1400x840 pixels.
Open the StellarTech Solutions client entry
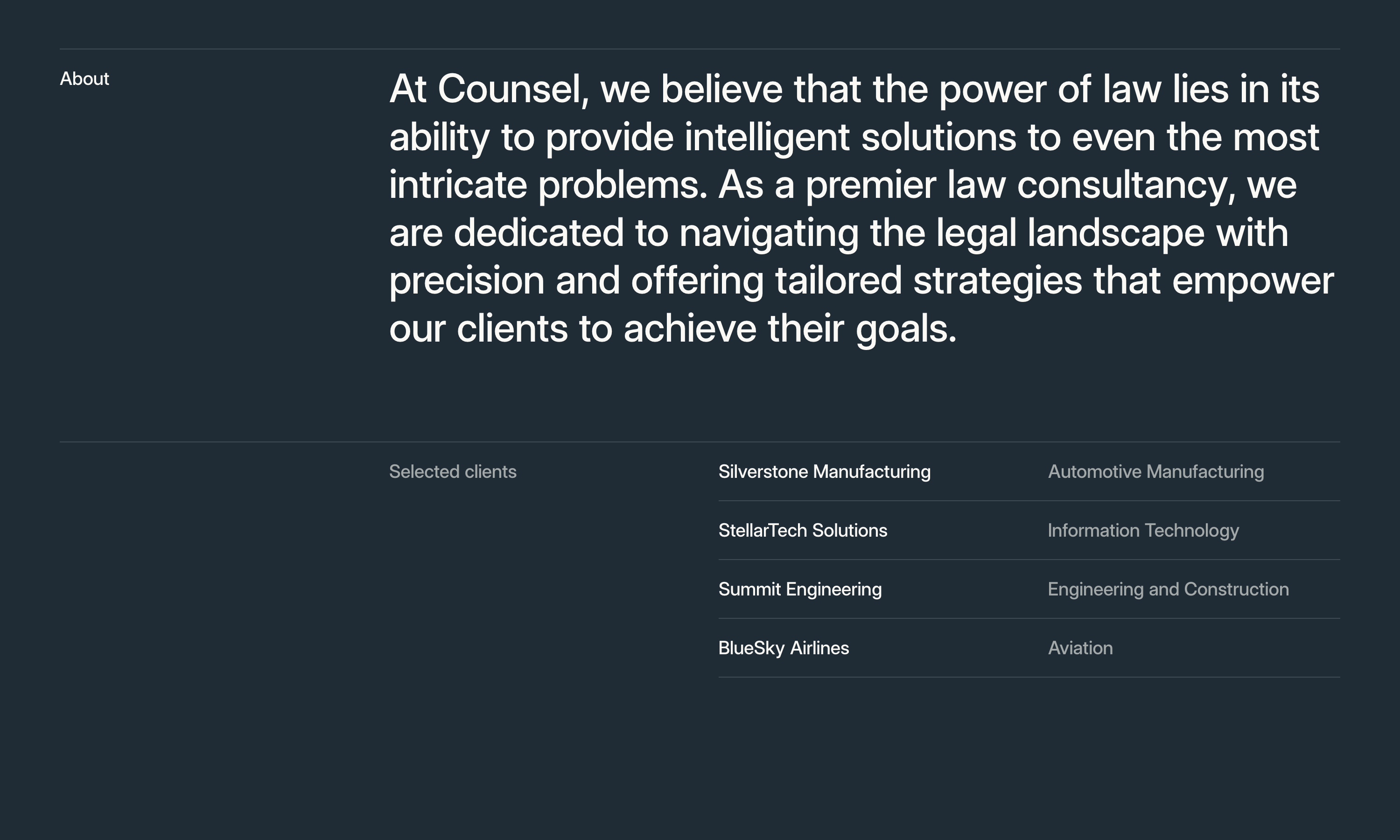tap(802, 531)
